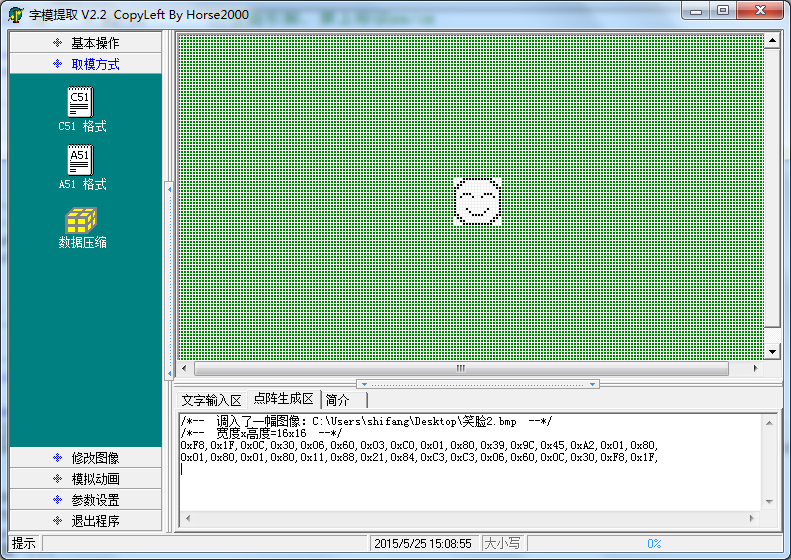Image resolution: width=791 pixels, height=560 pixels.
Task: Click the vertical splitter collapse handle
Action: [170, 282]
